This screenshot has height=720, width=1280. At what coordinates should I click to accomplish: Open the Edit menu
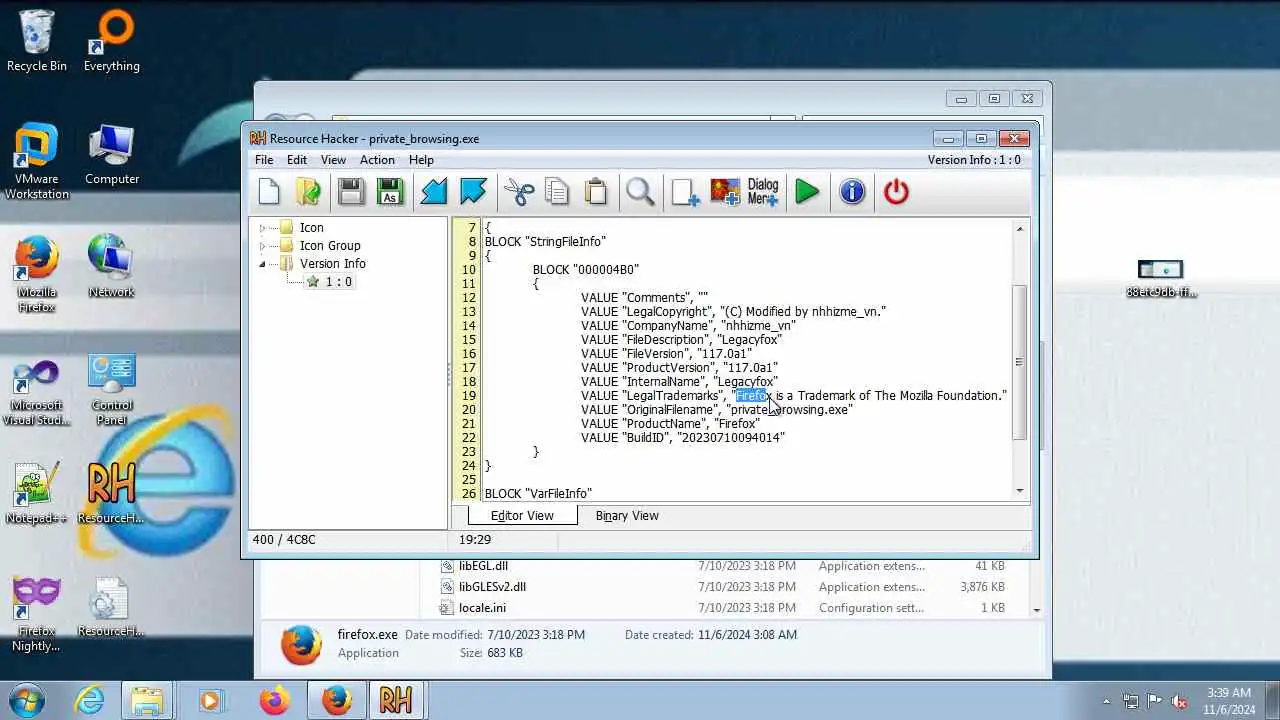297,160
